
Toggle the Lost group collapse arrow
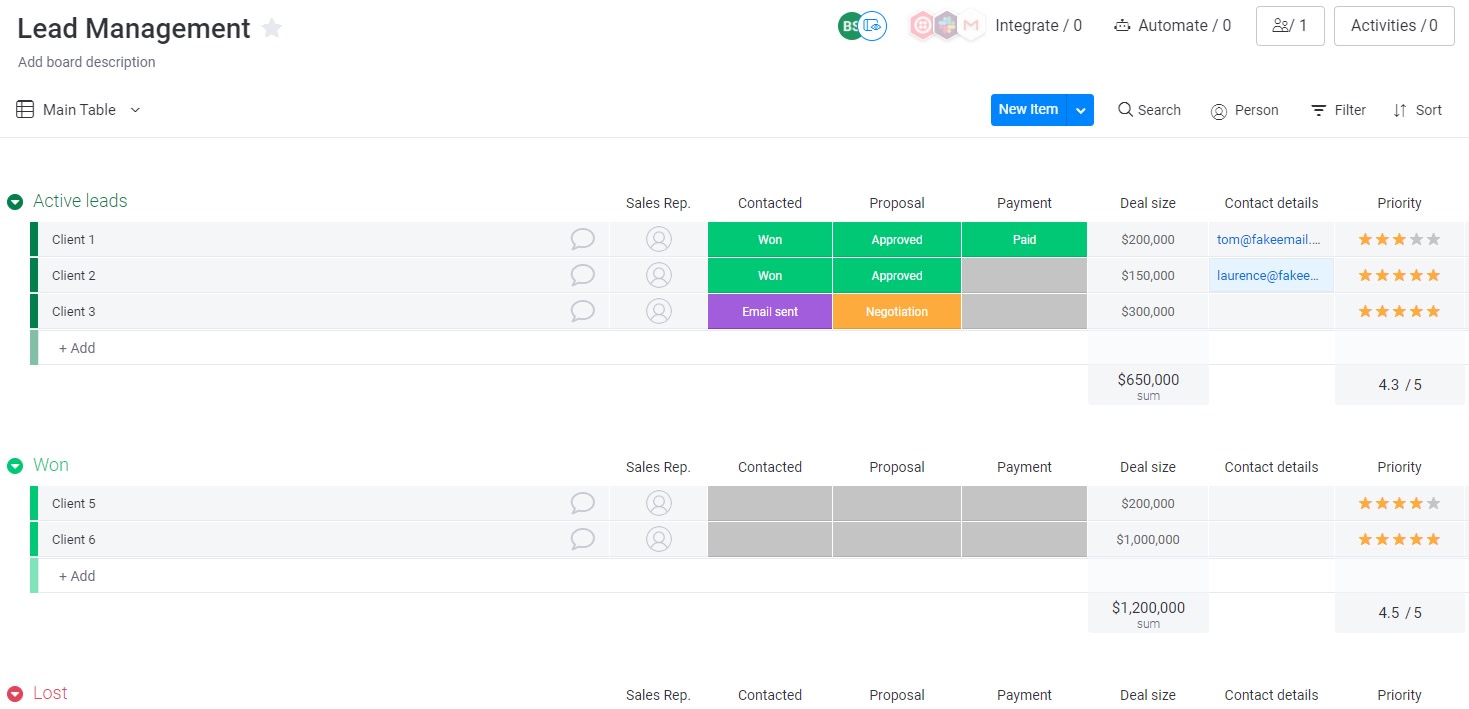coord(14,693)
